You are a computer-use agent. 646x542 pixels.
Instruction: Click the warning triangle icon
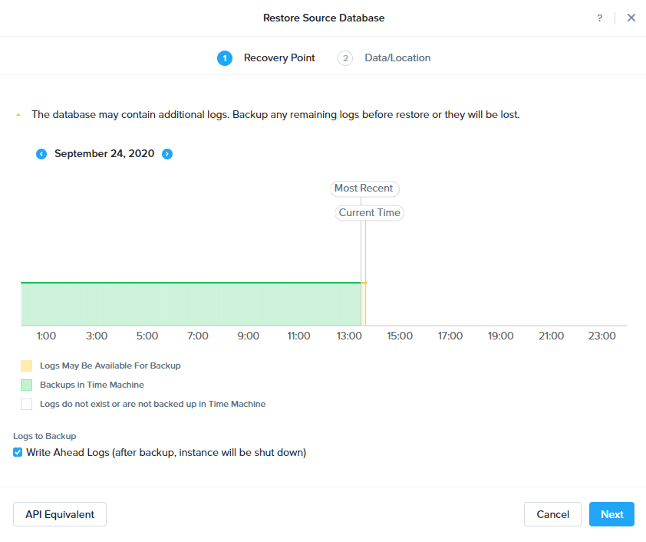click(18, 115)
